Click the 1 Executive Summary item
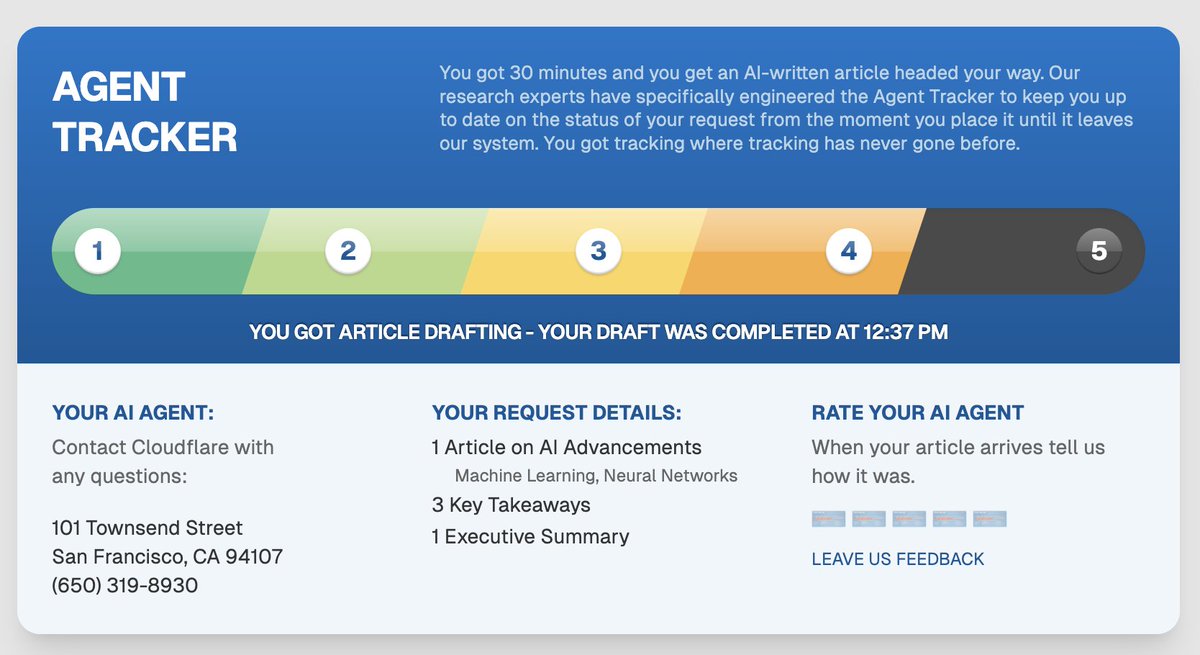Screen dimensions: 1200x655 pos(531,537)
